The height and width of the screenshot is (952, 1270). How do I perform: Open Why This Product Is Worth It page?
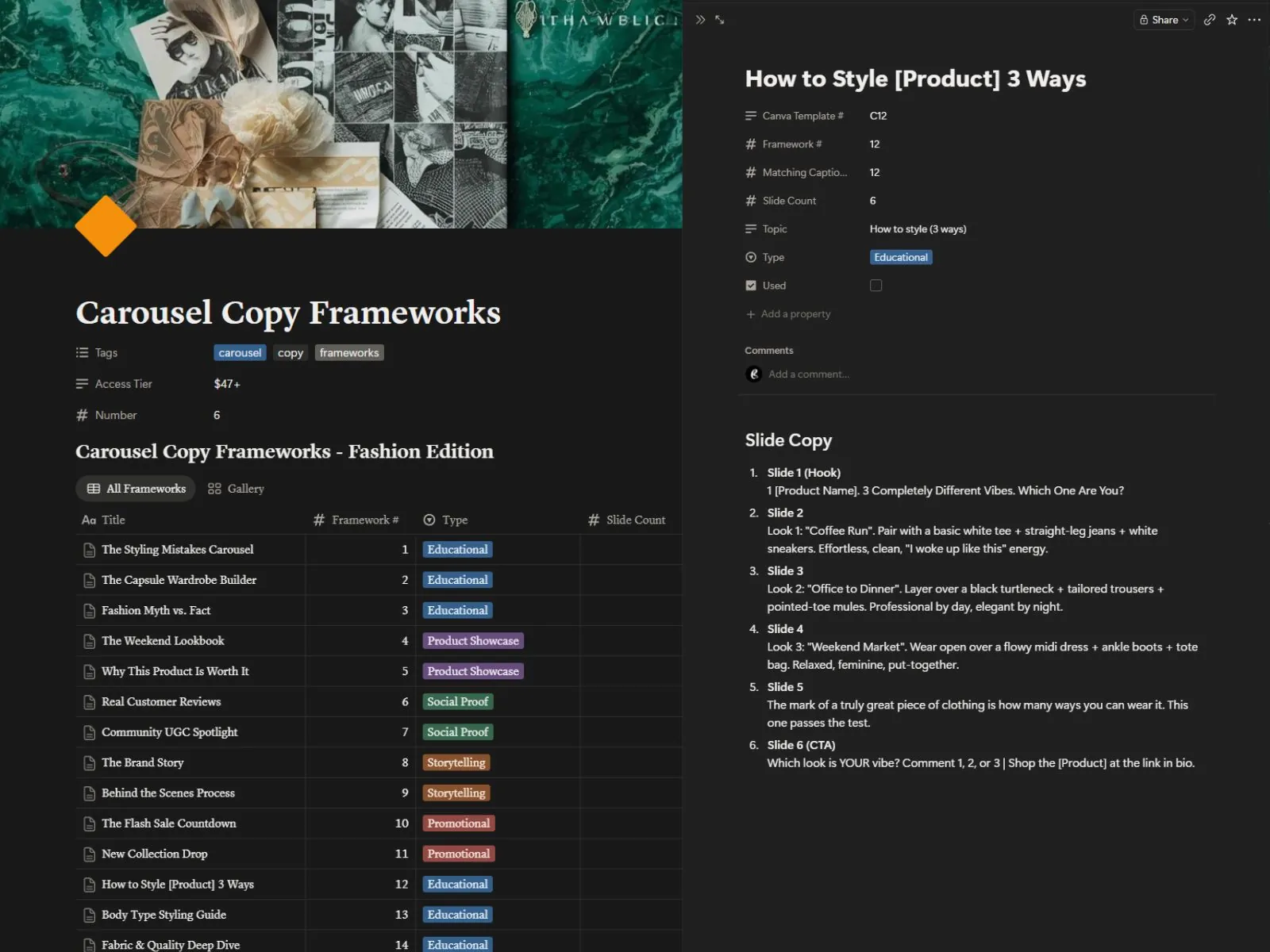point(175,671)
